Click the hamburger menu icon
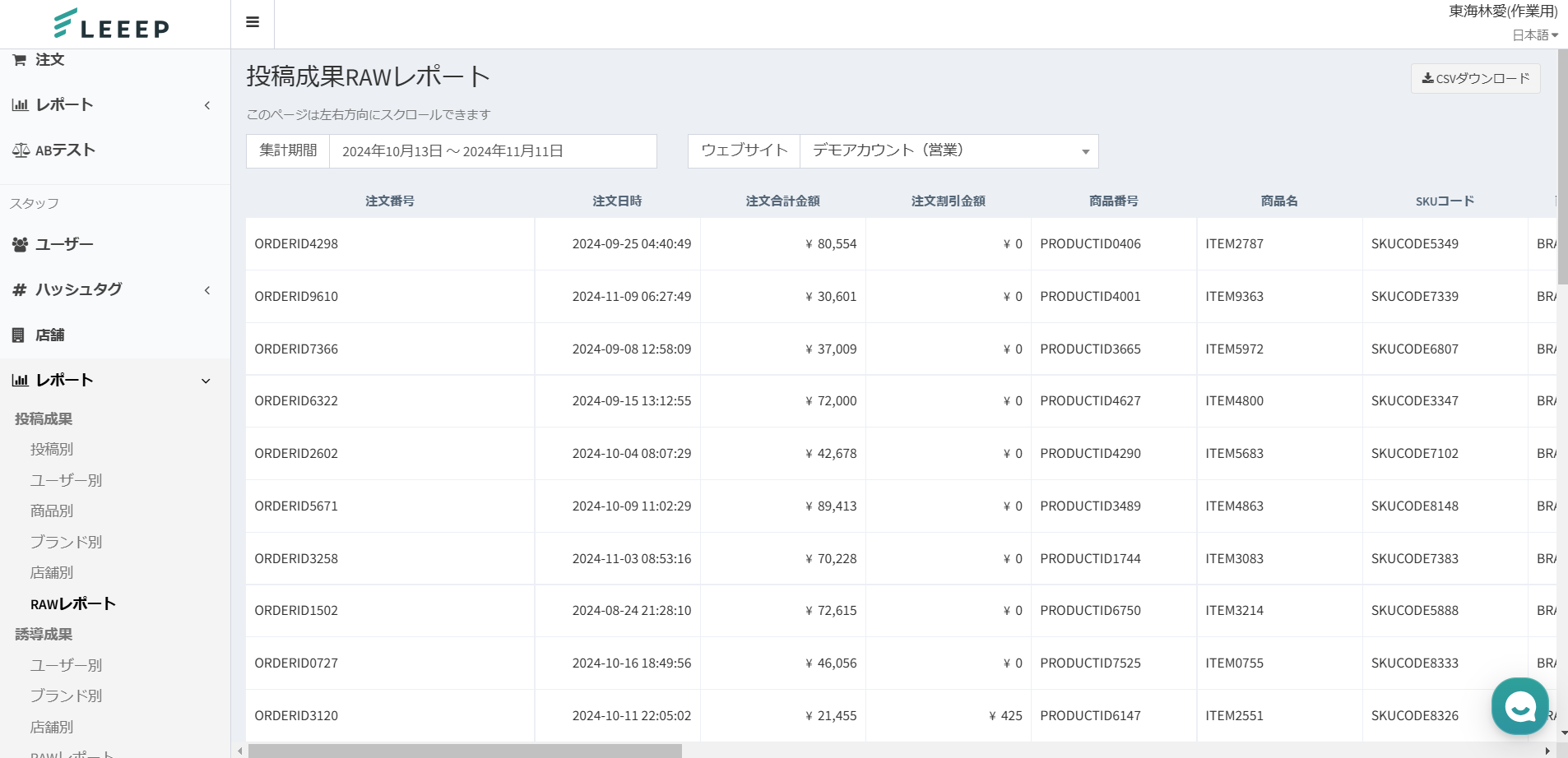Image resolution: width=1568 pixels, height=758 pixels. [253, 22]
